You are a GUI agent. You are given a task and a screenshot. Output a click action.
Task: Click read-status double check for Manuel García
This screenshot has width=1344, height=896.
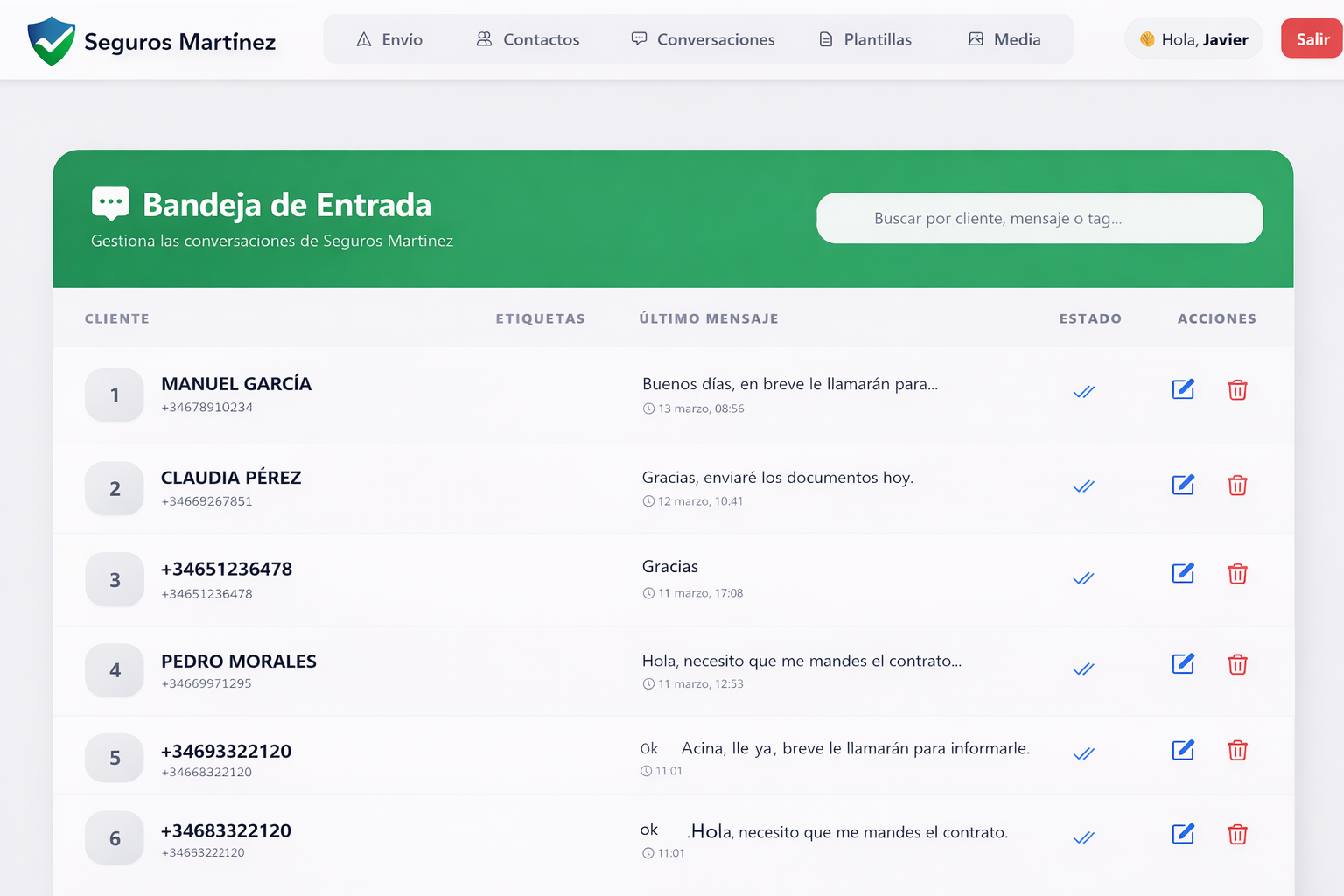[x=1083, y=392]
